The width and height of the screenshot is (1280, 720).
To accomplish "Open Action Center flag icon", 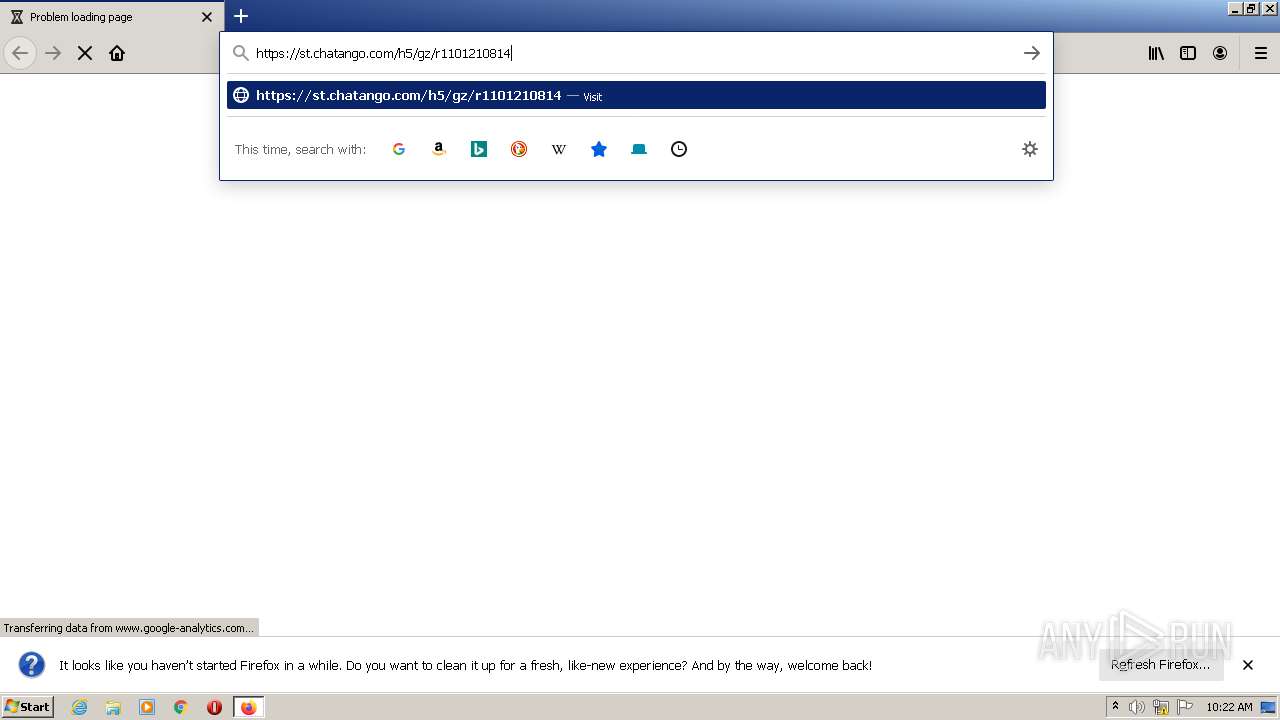I will tap(1185, 707).
